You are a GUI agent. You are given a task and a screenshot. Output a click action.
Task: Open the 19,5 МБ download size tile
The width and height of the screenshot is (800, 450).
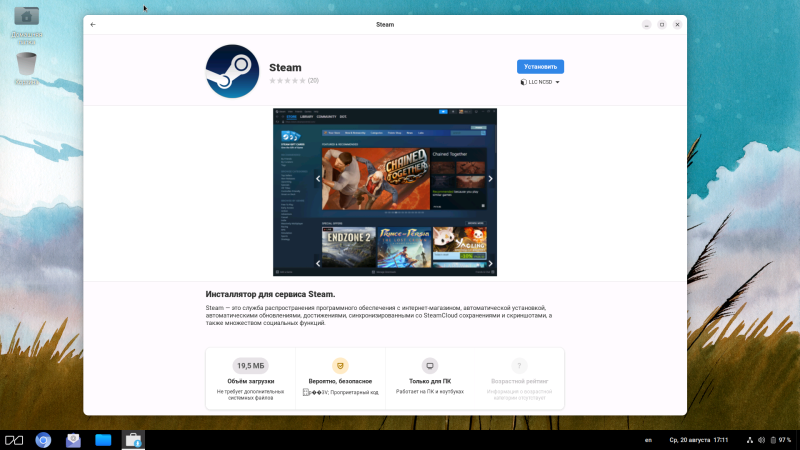pos(250,366)
